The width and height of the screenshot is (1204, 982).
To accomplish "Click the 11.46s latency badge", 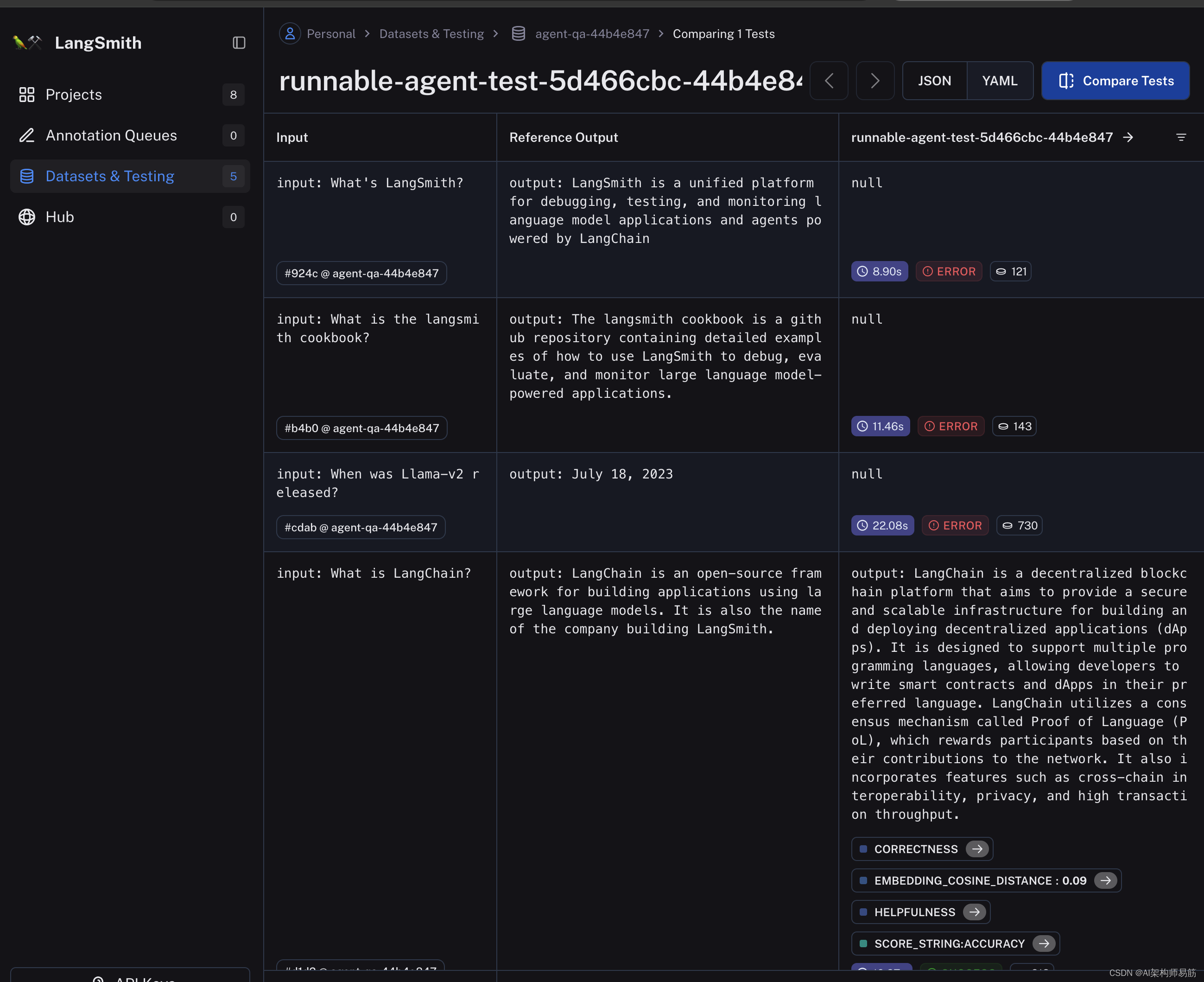I will [881, 427].
